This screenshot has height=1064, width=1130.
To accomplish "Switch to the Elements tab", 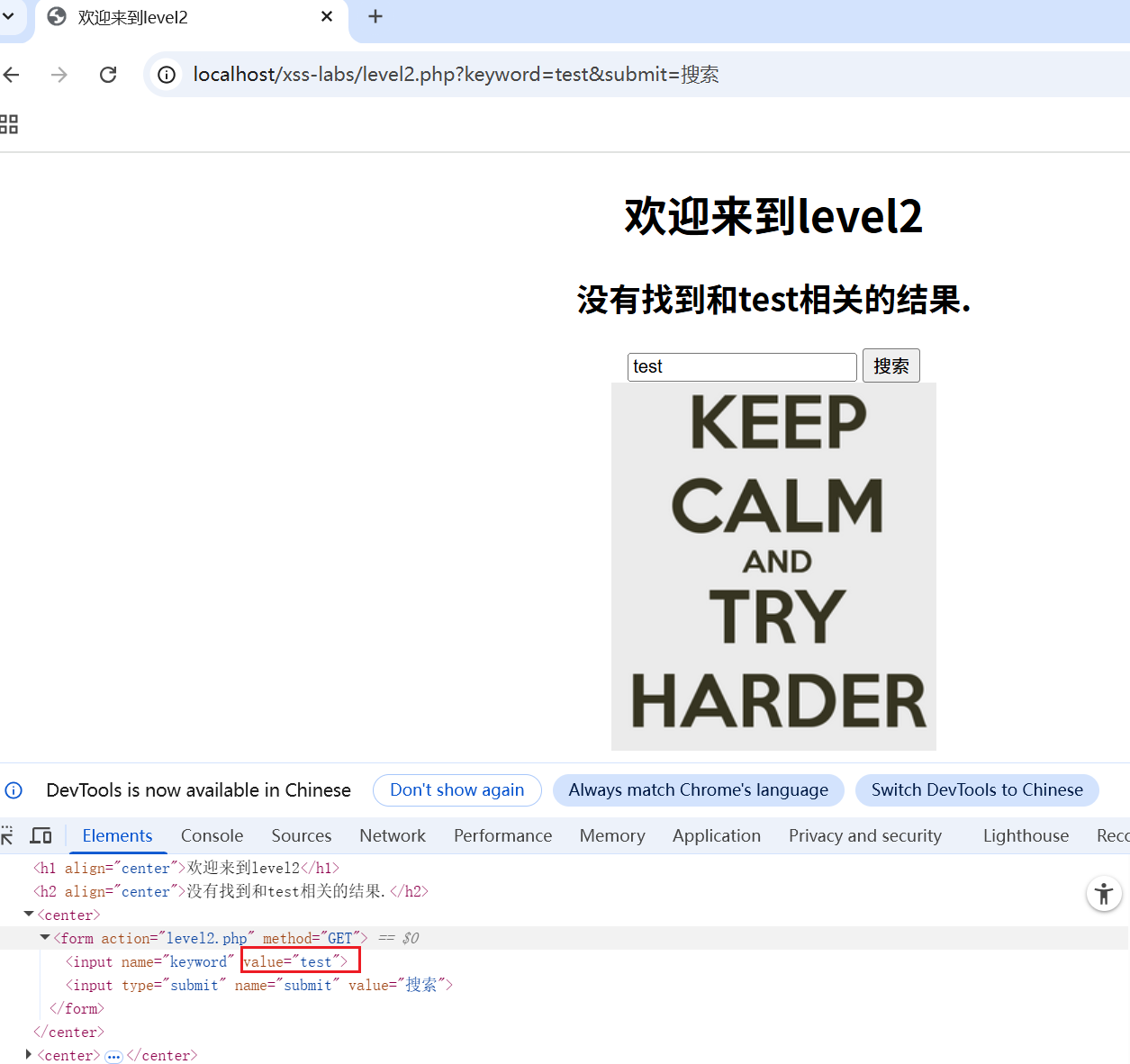I will [117, 835].
